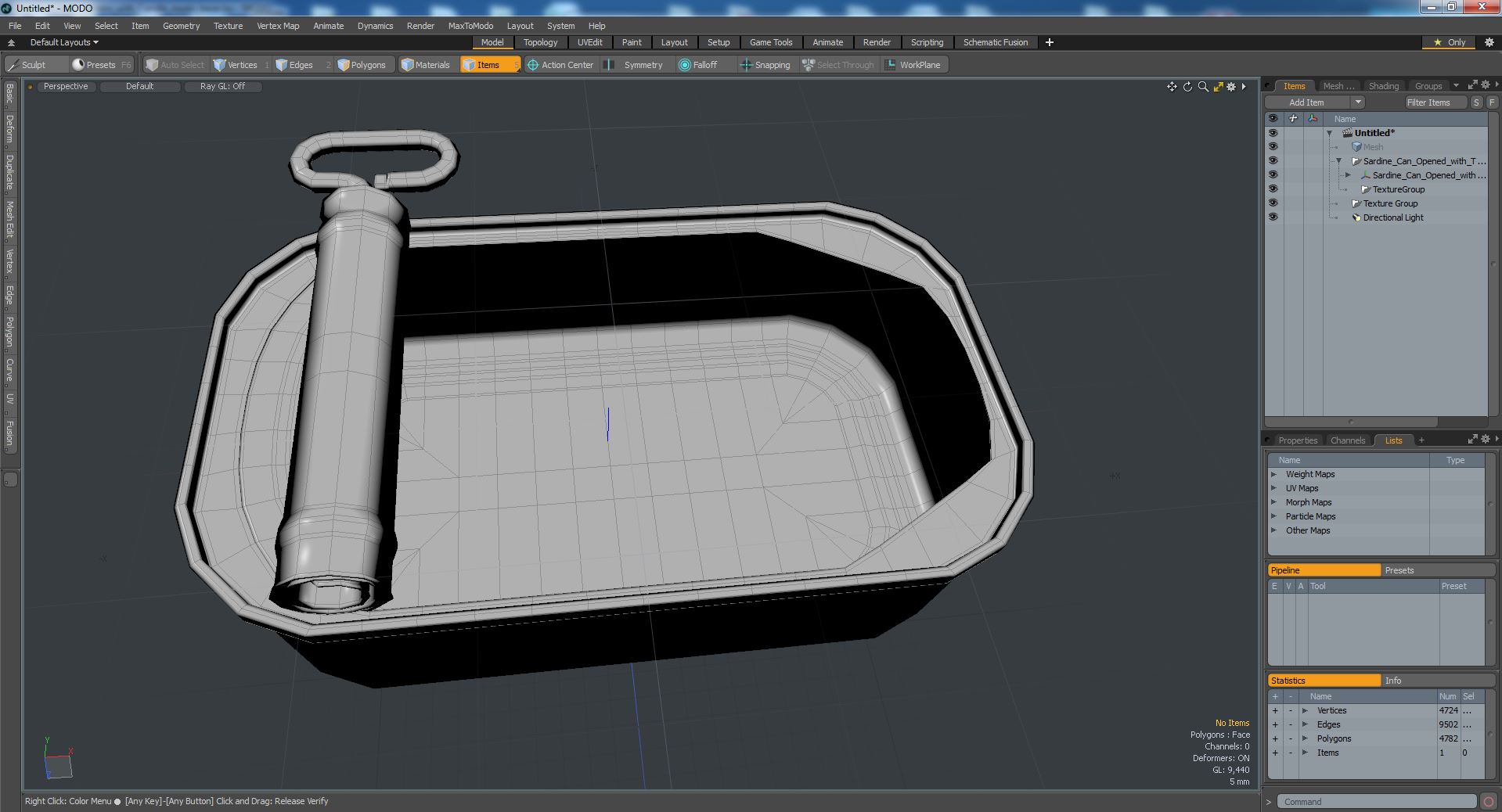Open the Presets browser
The height and width of the screenshot is (812, 1502).
[101, 65]
